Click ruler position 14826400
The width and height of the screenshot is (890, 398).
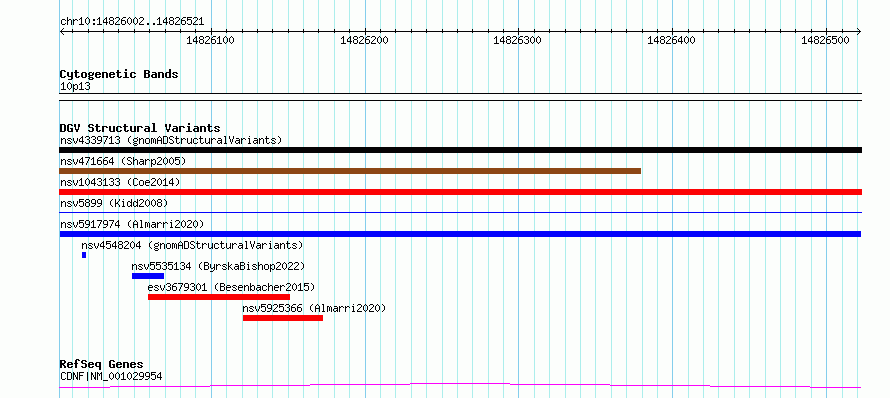tap(671, 40)
